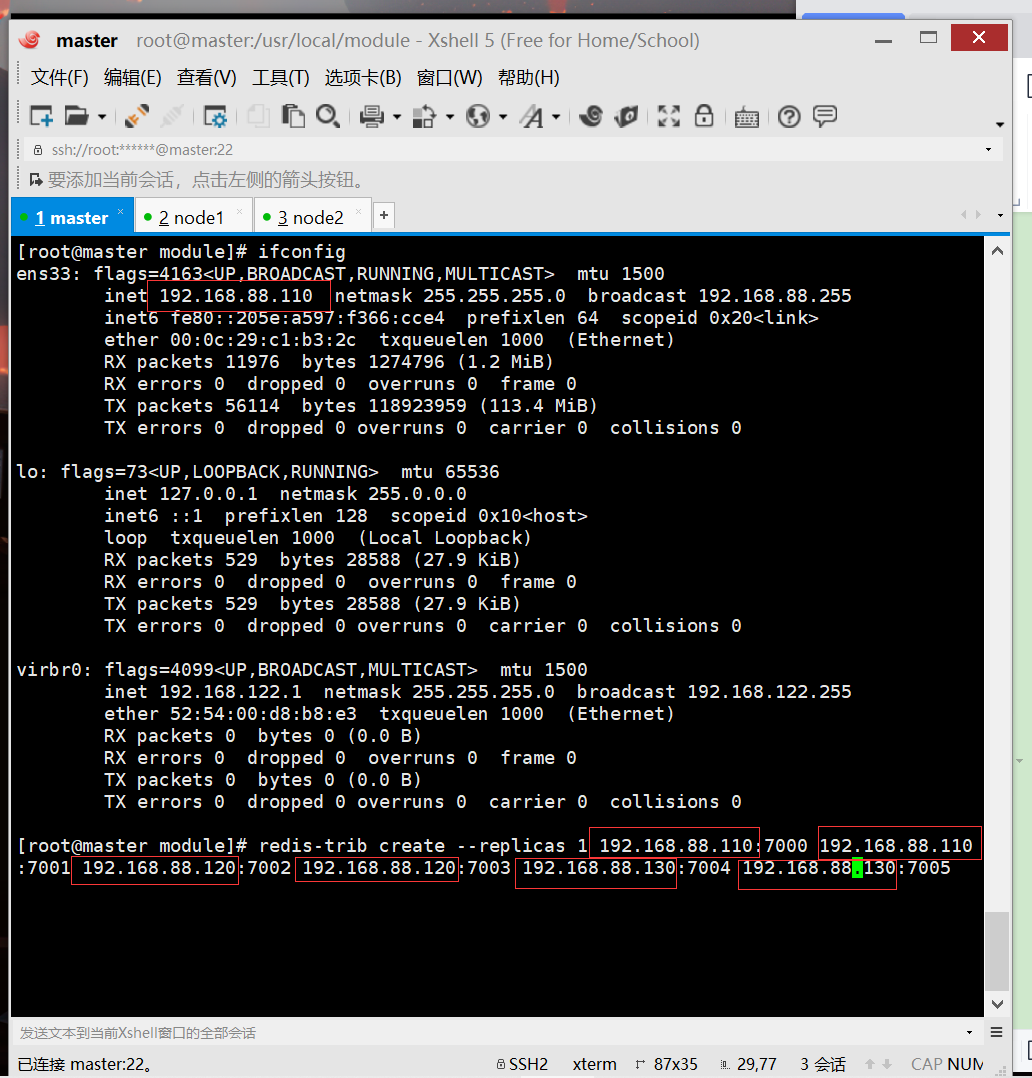
Task: Click the Xshell app icon in title bar
Action: (x=30, y=40)
